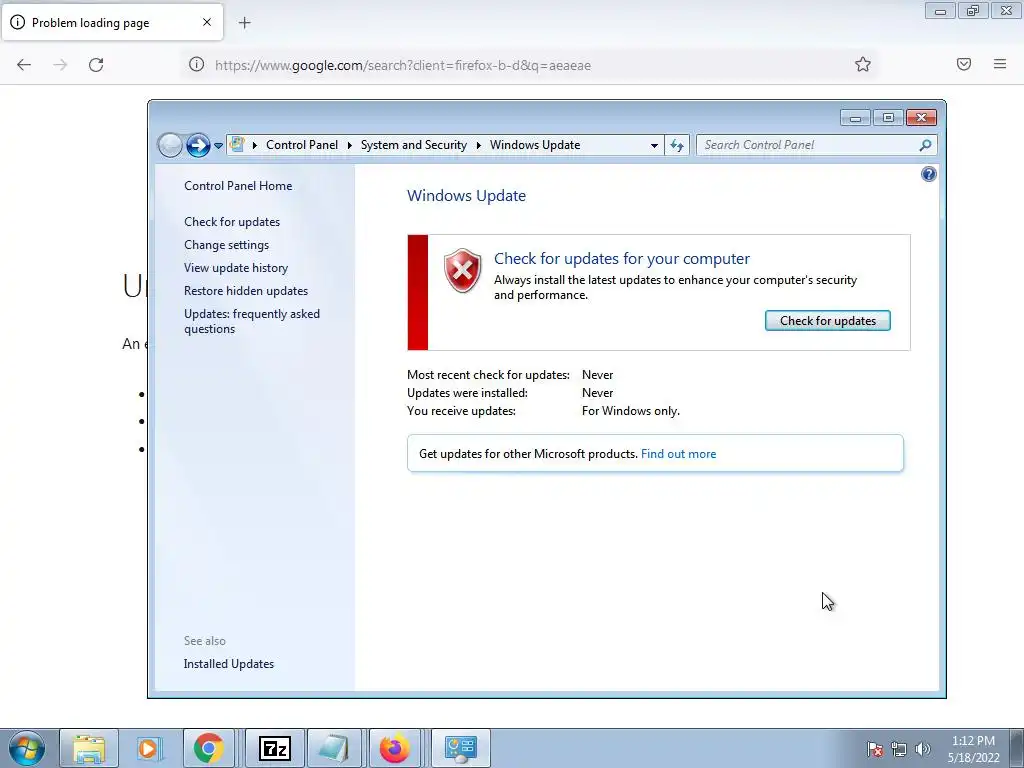Viewport: 1024px width, 768px height.
Task: Click the Windows Update help question-mark icon
Action: tap(928, 174)
